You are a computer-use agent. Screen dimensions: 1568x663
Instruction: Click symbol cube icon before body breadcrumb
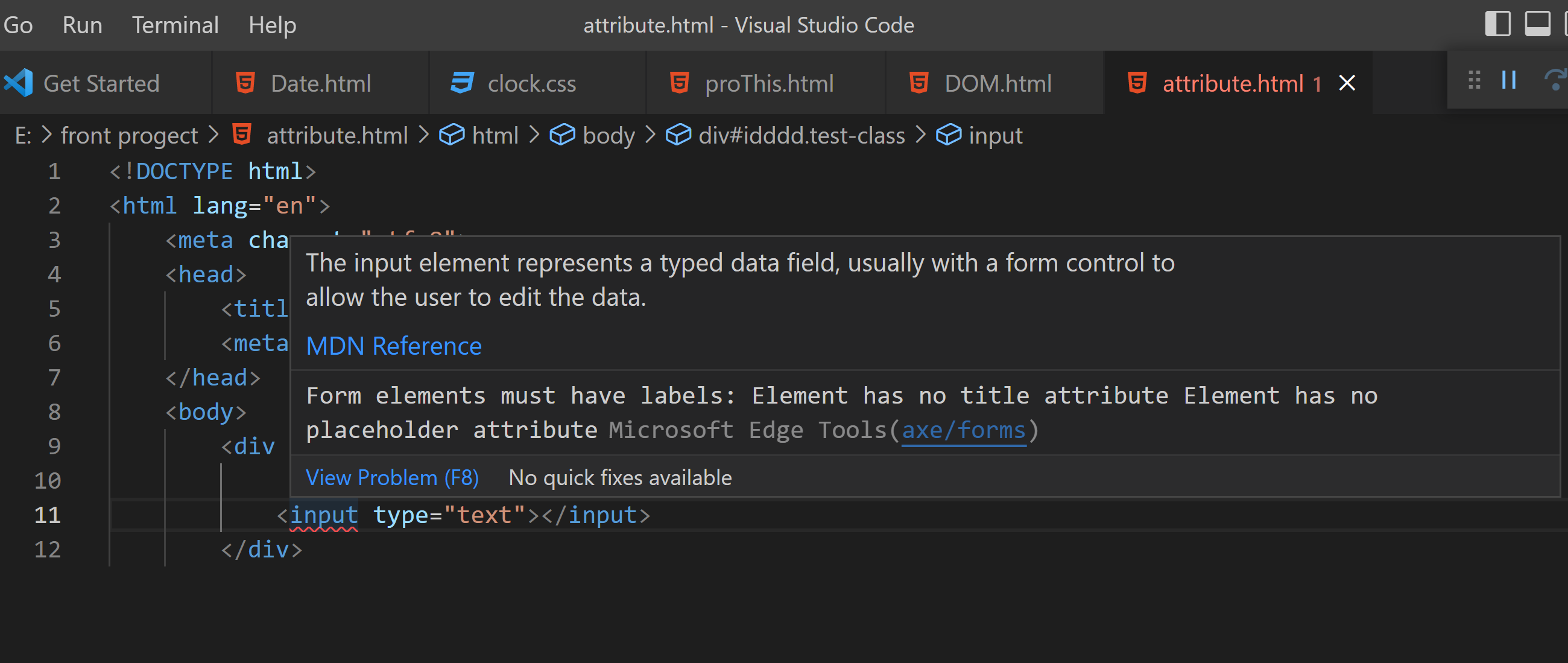(562, 135)
